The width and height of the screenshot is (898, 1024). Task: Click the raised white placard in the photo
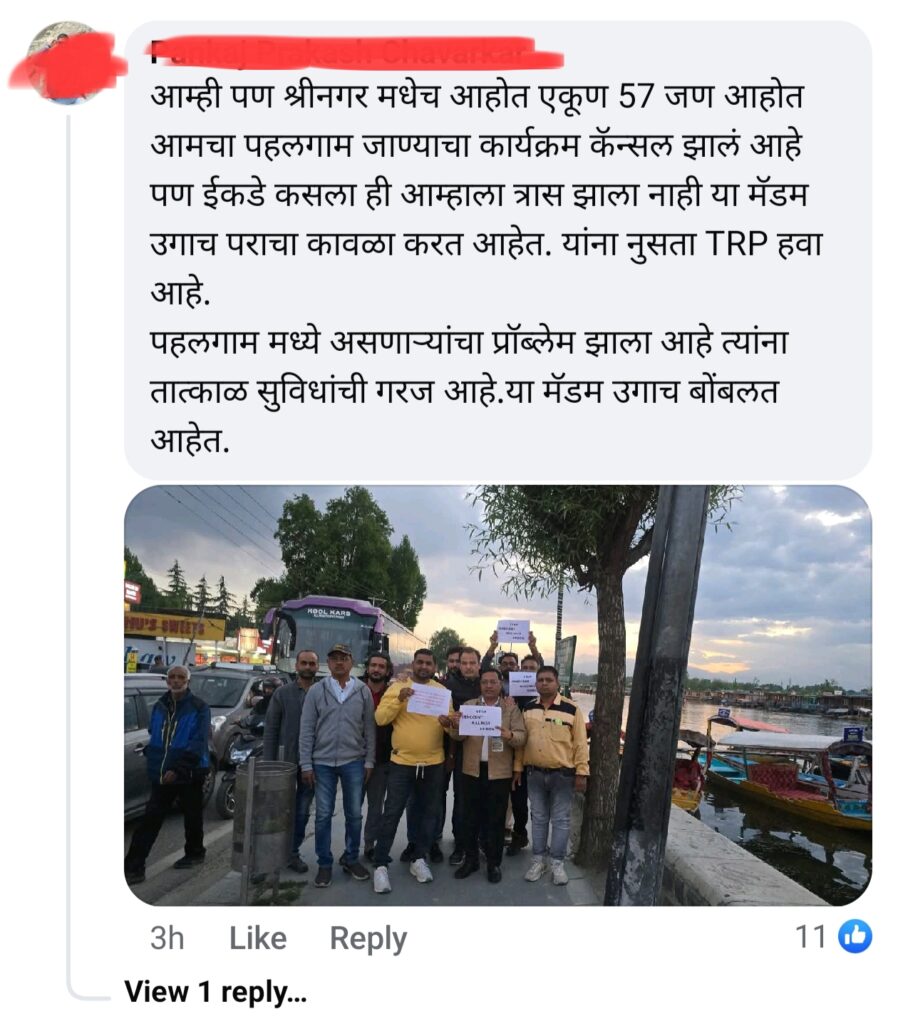click(513, 632)
